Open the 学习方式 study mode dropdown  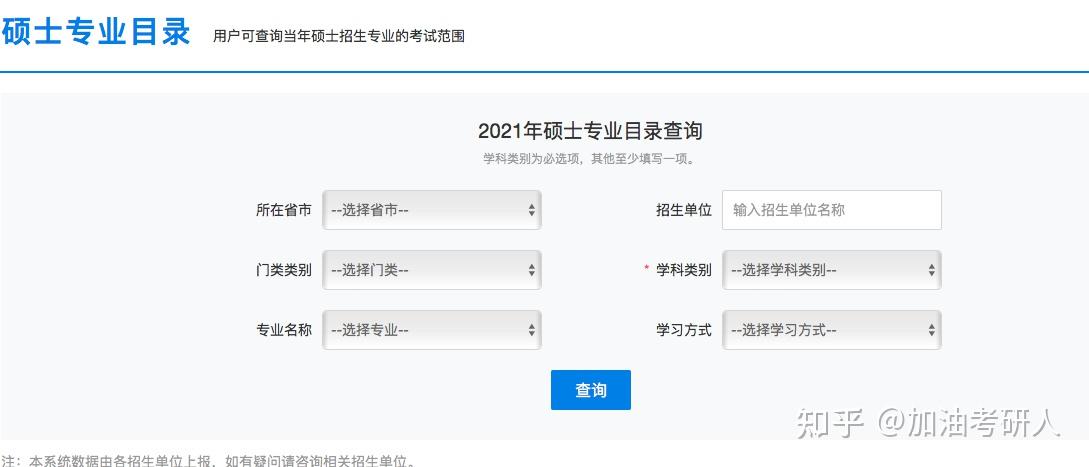tap(831, 330)
